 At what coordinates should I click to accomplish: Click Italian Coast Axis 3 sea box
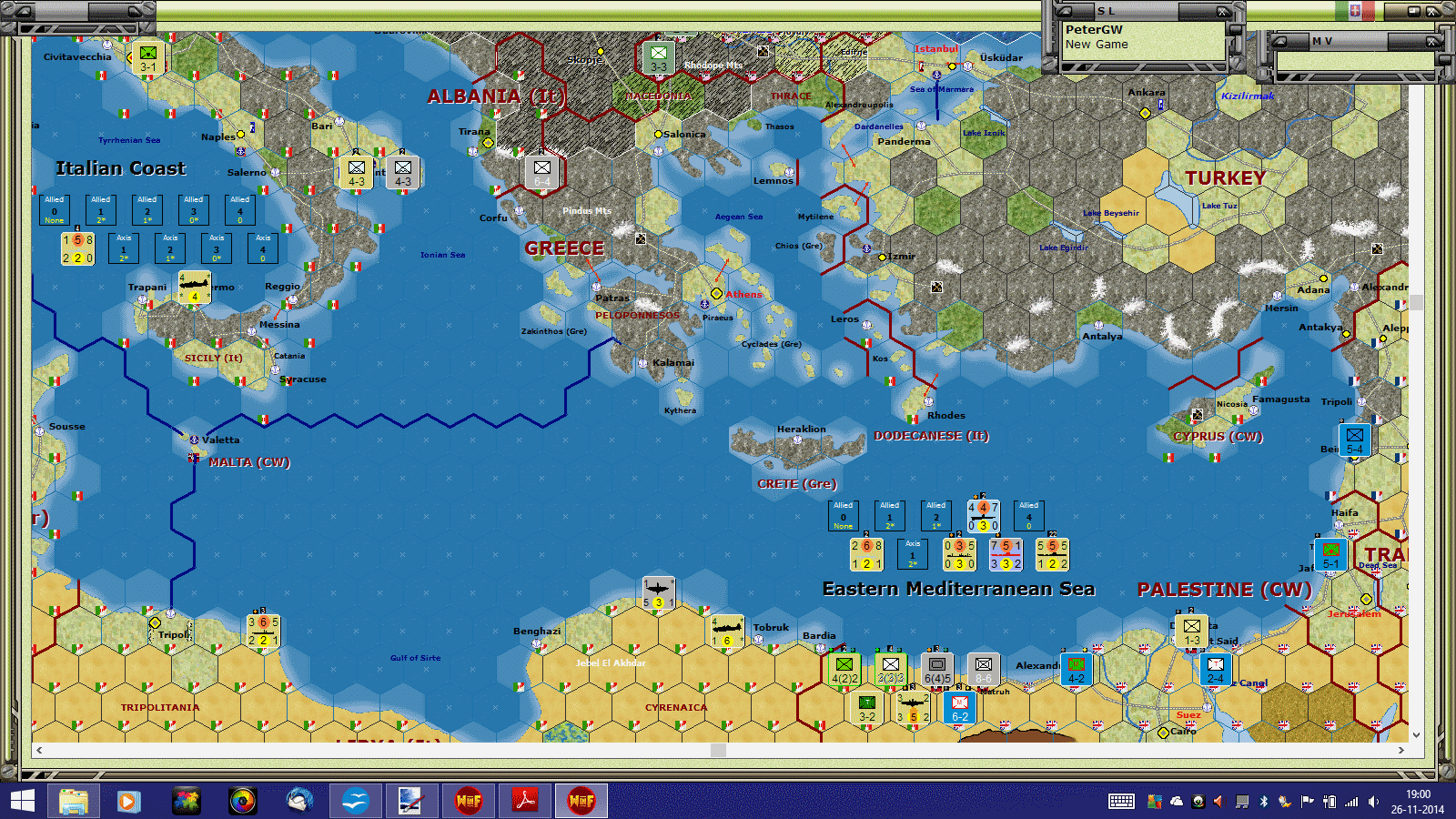click(x=217, y=248)
